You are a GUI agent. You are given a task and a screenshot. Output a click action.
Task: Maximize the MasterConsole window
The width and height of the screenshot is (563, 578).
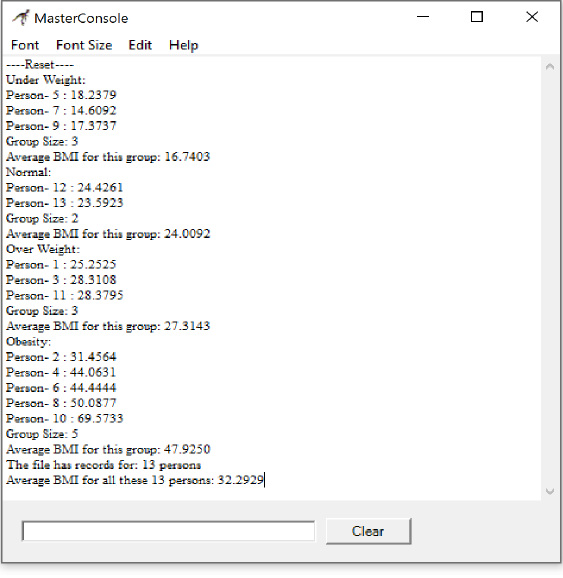[477, 17]
